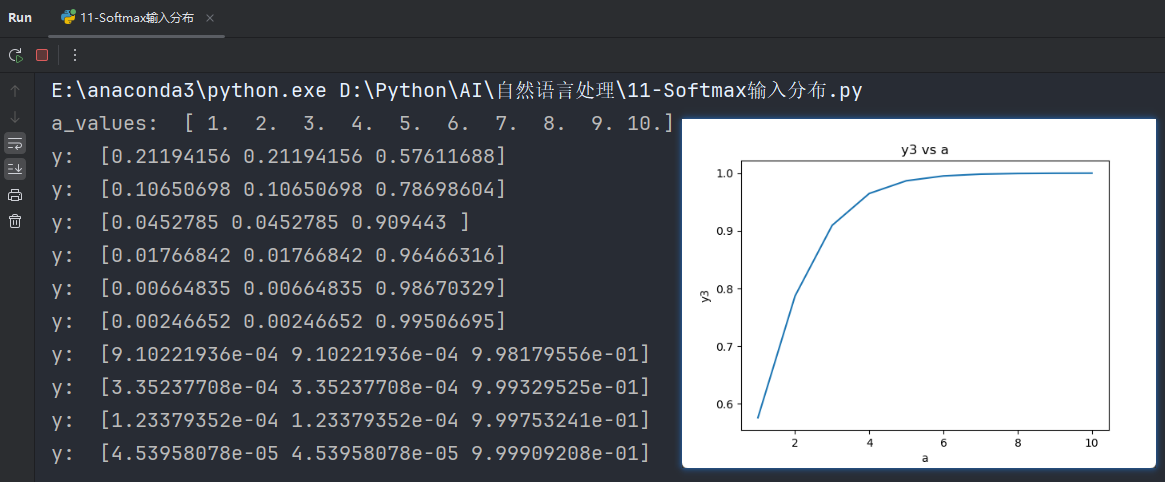Click output line with 0.99506695
Screen dimensions: 1165x482
click(278, 322)
